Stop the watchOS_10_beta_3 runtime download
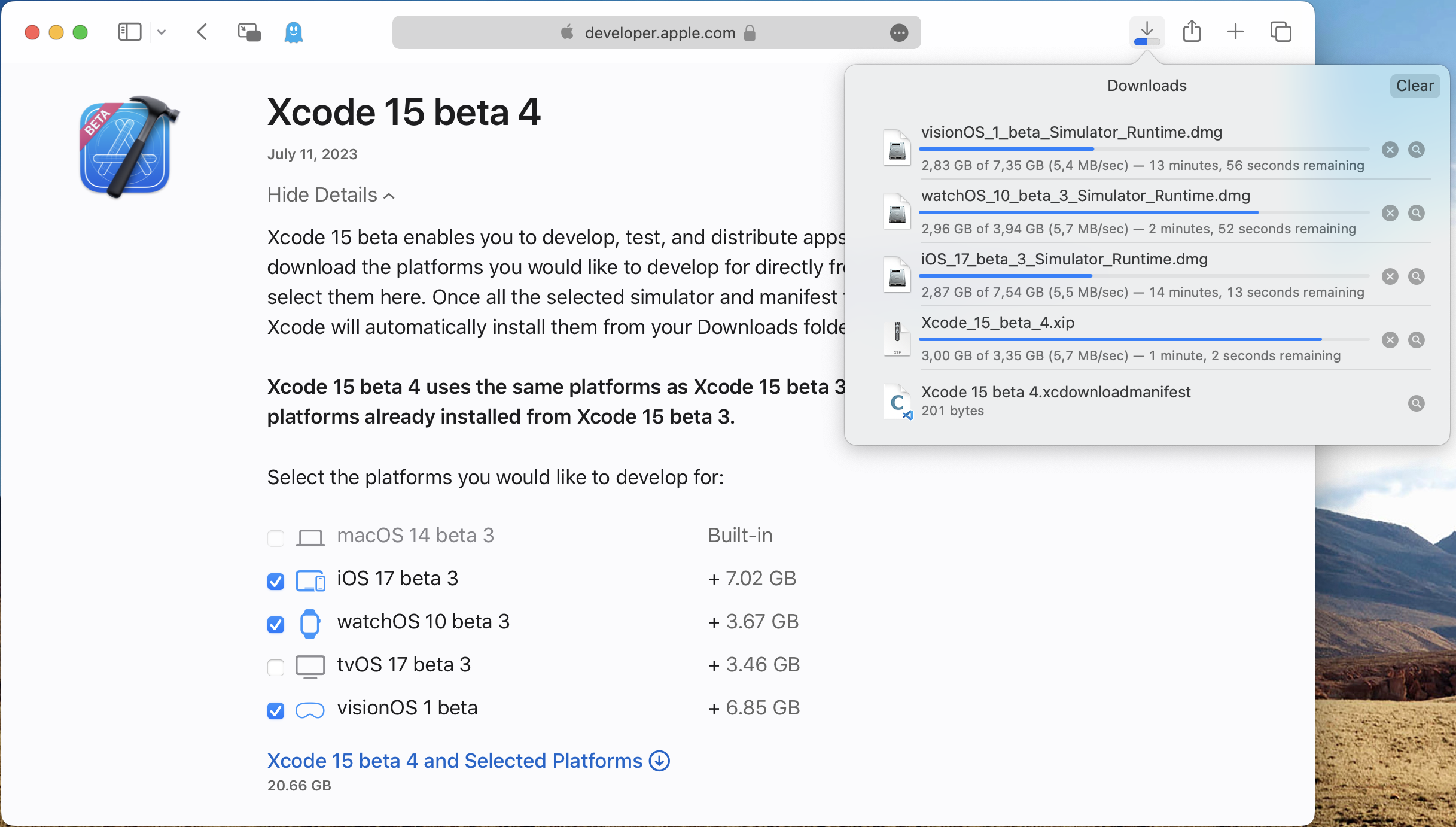Screen dimensions: 1456x827 (1390, 213)
